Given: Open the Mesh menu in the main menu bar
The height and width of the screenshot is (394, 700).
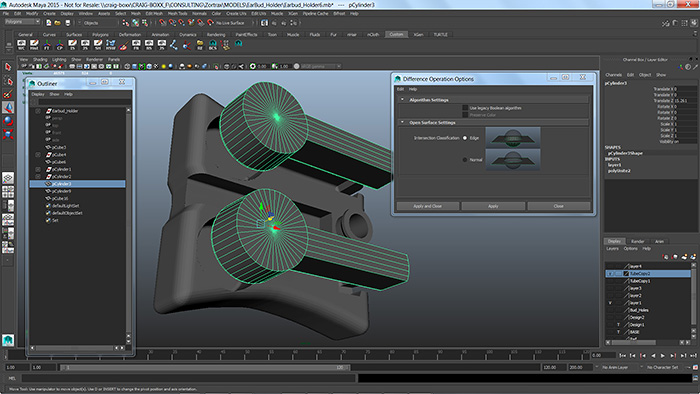Looking at the screenshot, I should tap(136, 13).
